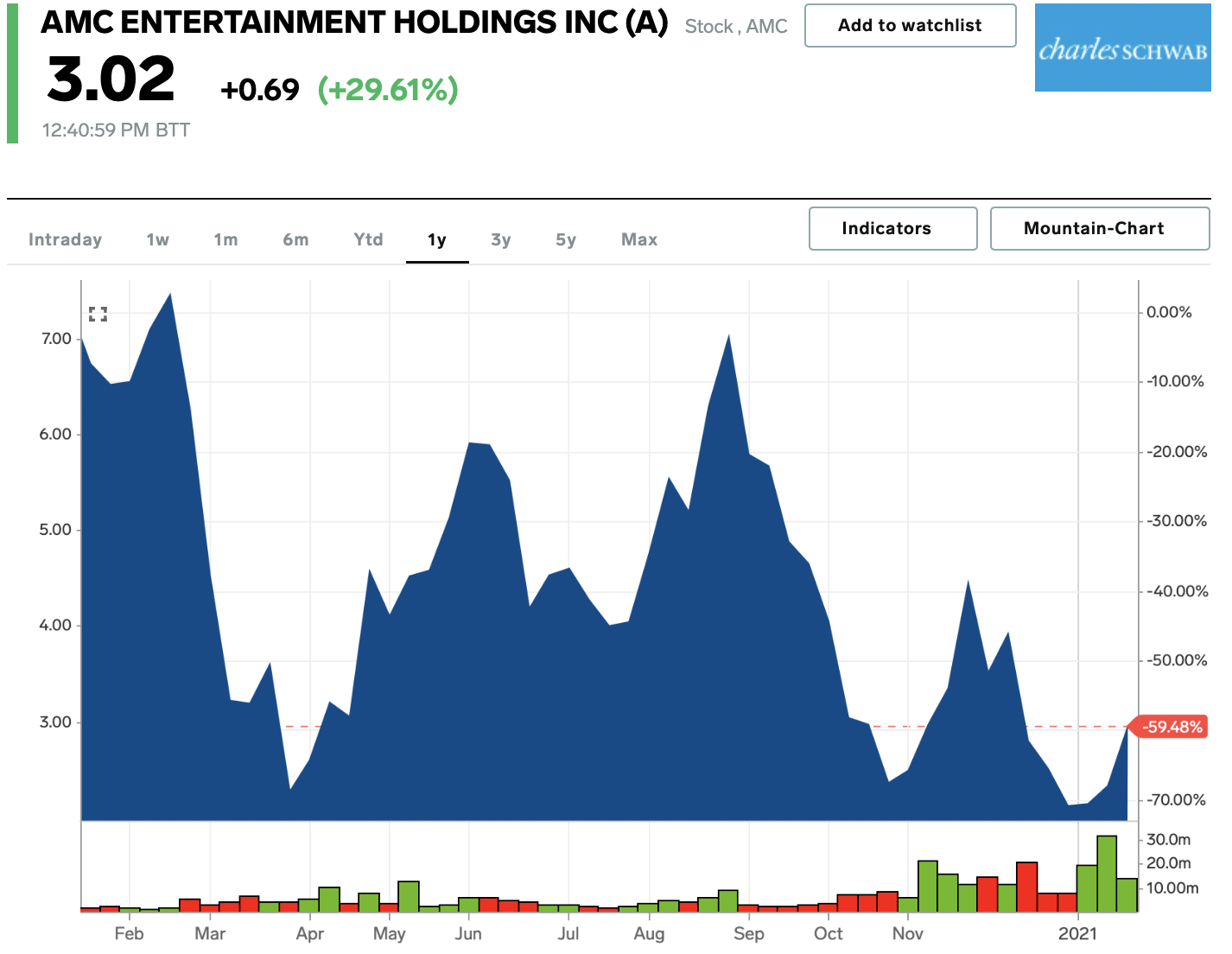1232x954 pixels.
Task: Click the Apr date axis label
Action: (x=309, y=934)
